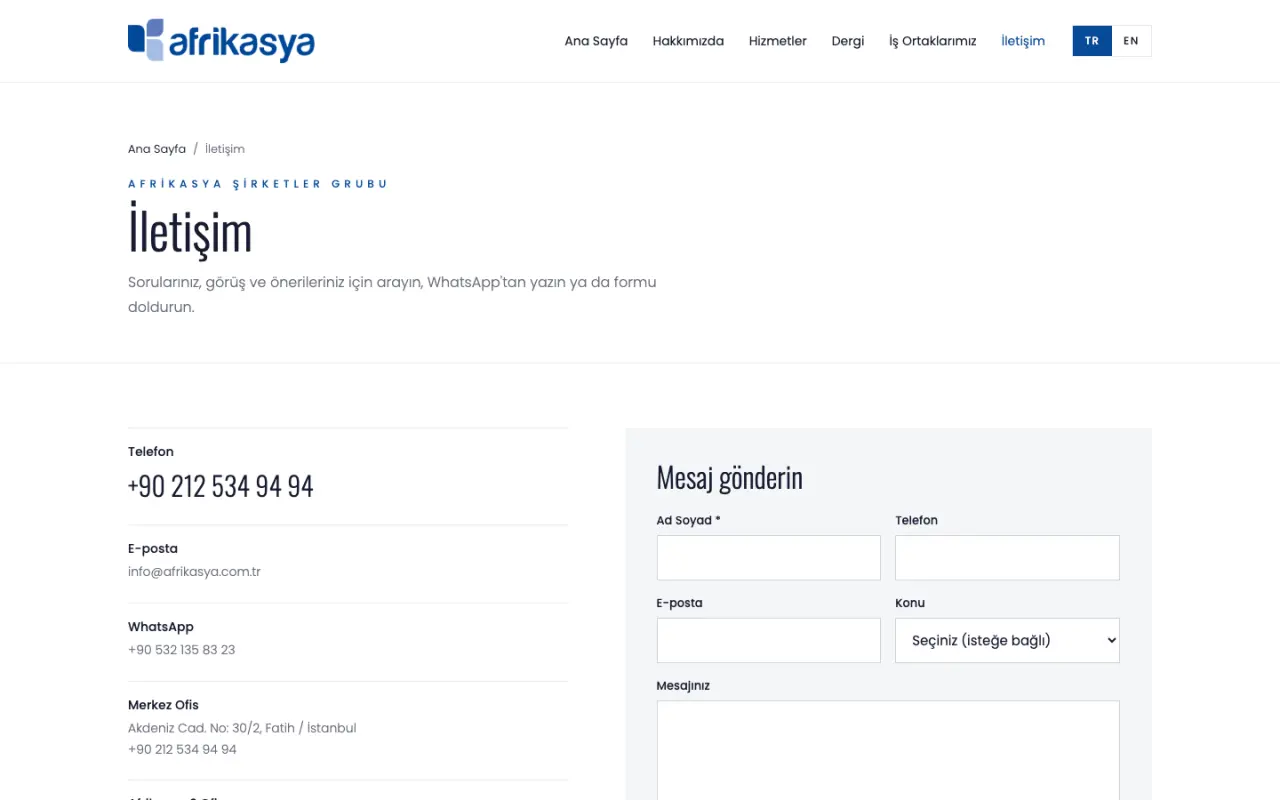Click the Mesaj gönderin heading
Screen dimensions: 1280x800
[x=730, y=478]
